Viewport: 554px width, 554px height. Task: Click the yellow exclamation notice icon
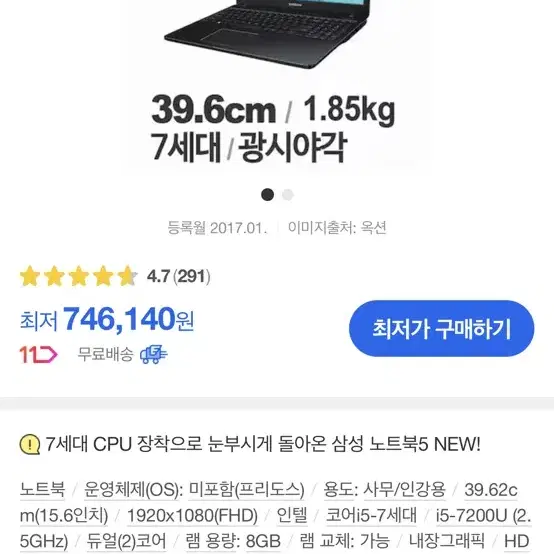[30, 444]
